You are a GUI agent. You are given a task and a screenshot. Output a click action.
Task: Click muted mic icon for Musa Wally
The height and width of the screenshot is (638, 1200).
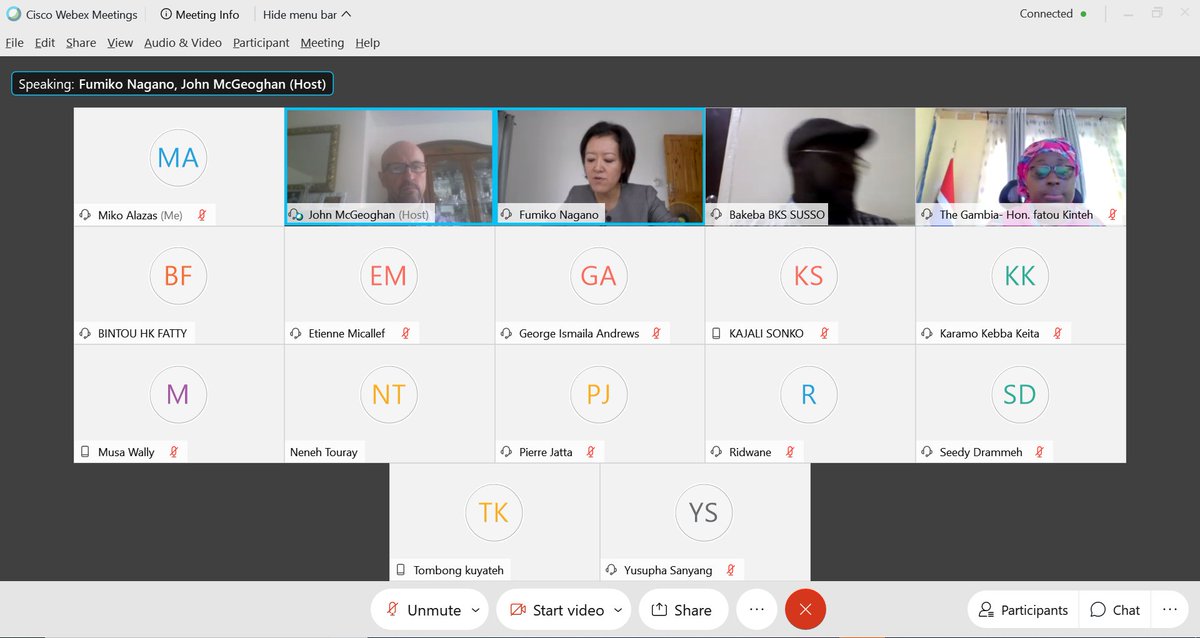(174, 452)
